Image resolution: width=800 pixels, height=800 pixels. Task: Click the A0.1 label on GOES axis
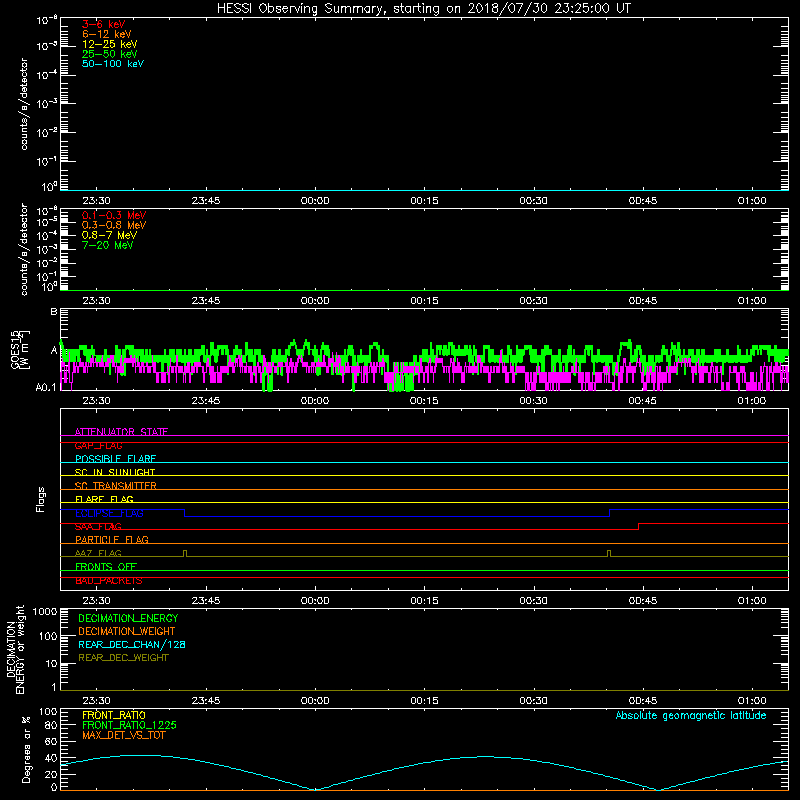pos(46,387)
